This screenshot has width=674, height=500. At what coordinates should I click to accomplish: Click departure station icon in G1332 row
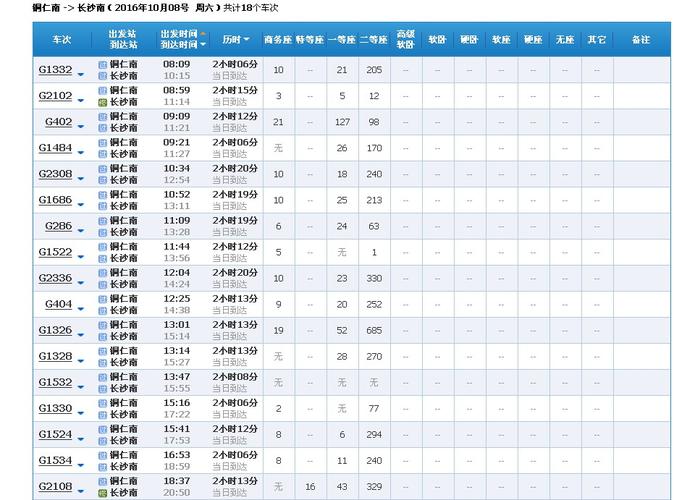coord(103,65)
